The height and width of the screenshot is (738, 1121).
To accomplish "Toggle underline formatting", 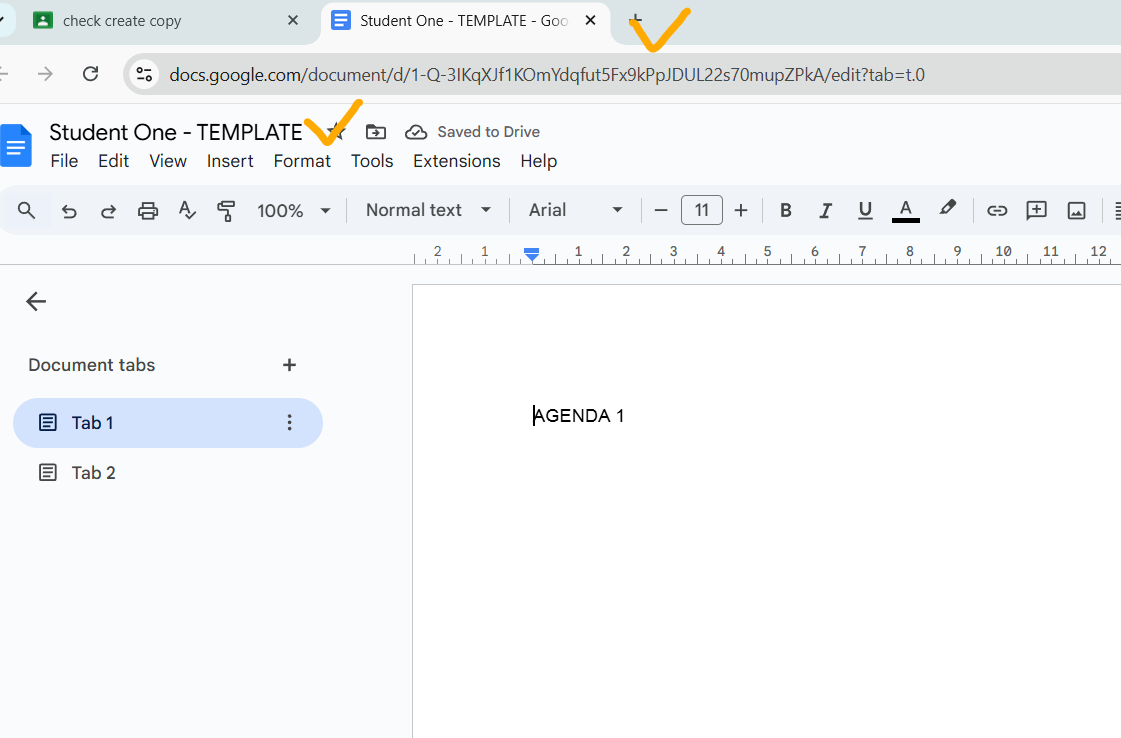I will click(864, 210).
